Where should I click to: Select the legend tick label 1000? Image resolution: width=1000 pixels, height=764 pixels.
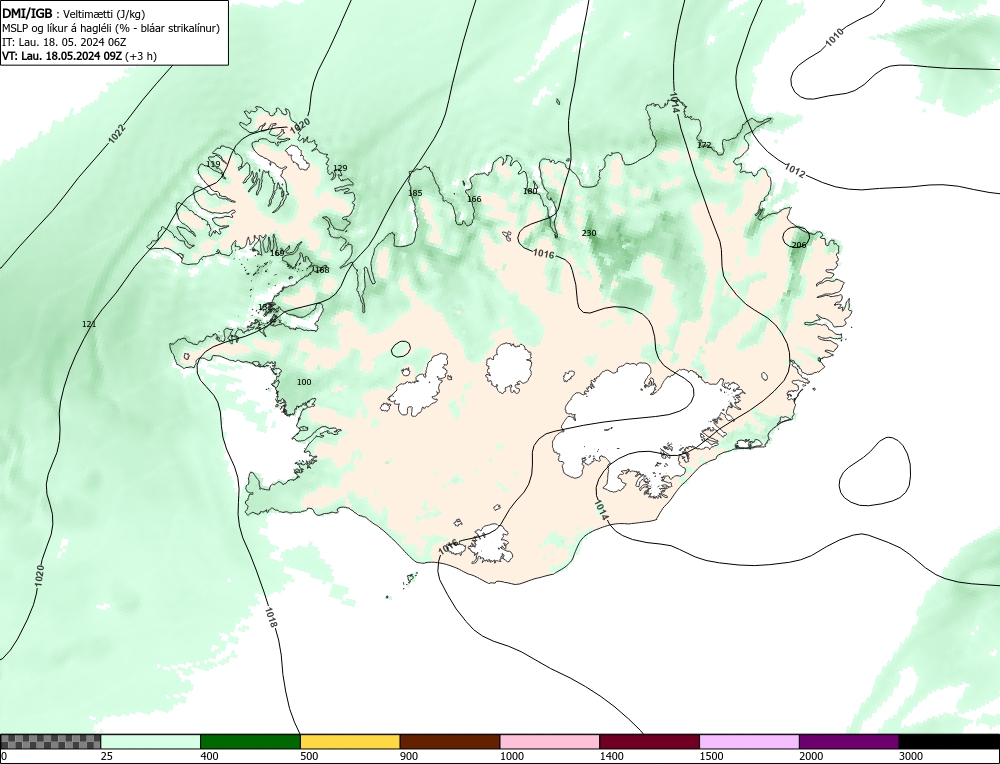511,756
